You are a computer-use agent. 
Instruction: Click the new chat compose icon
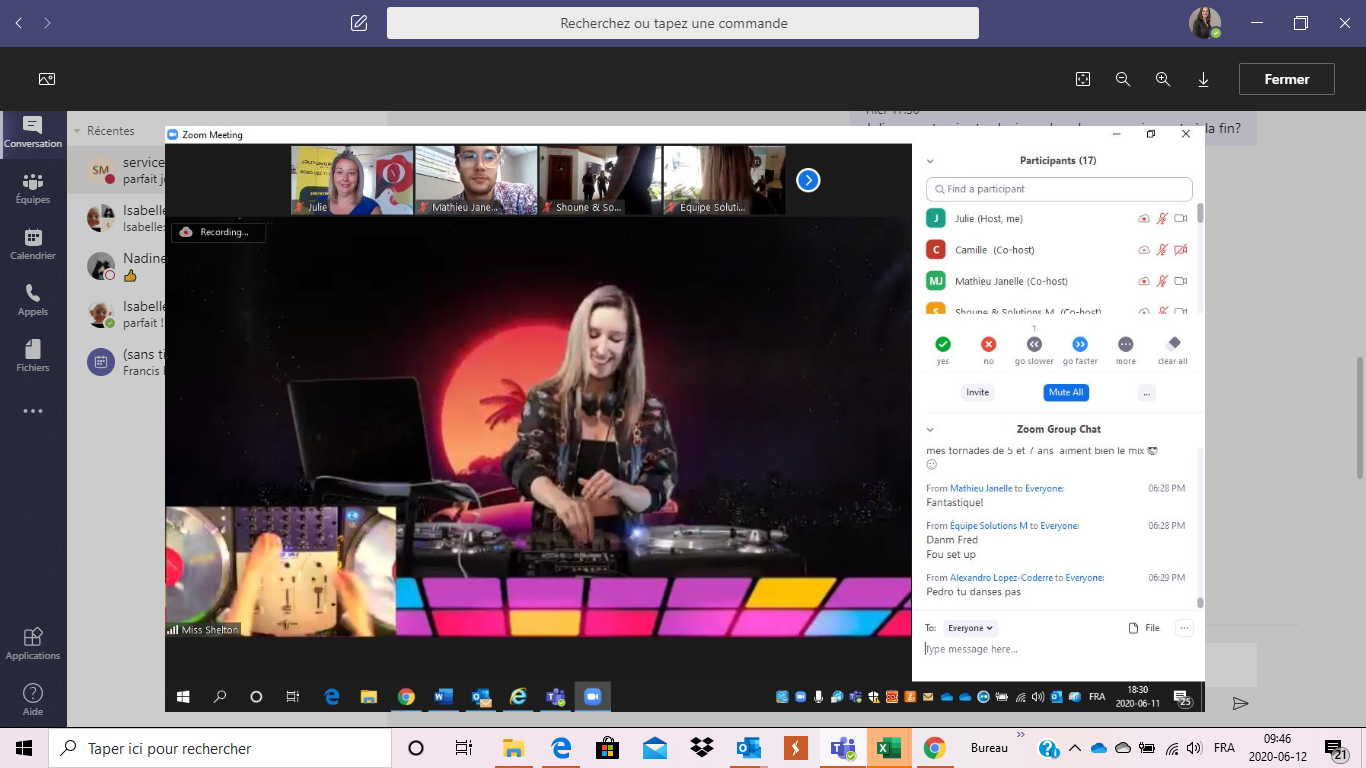pyautogui.click(x=359, y=23)
